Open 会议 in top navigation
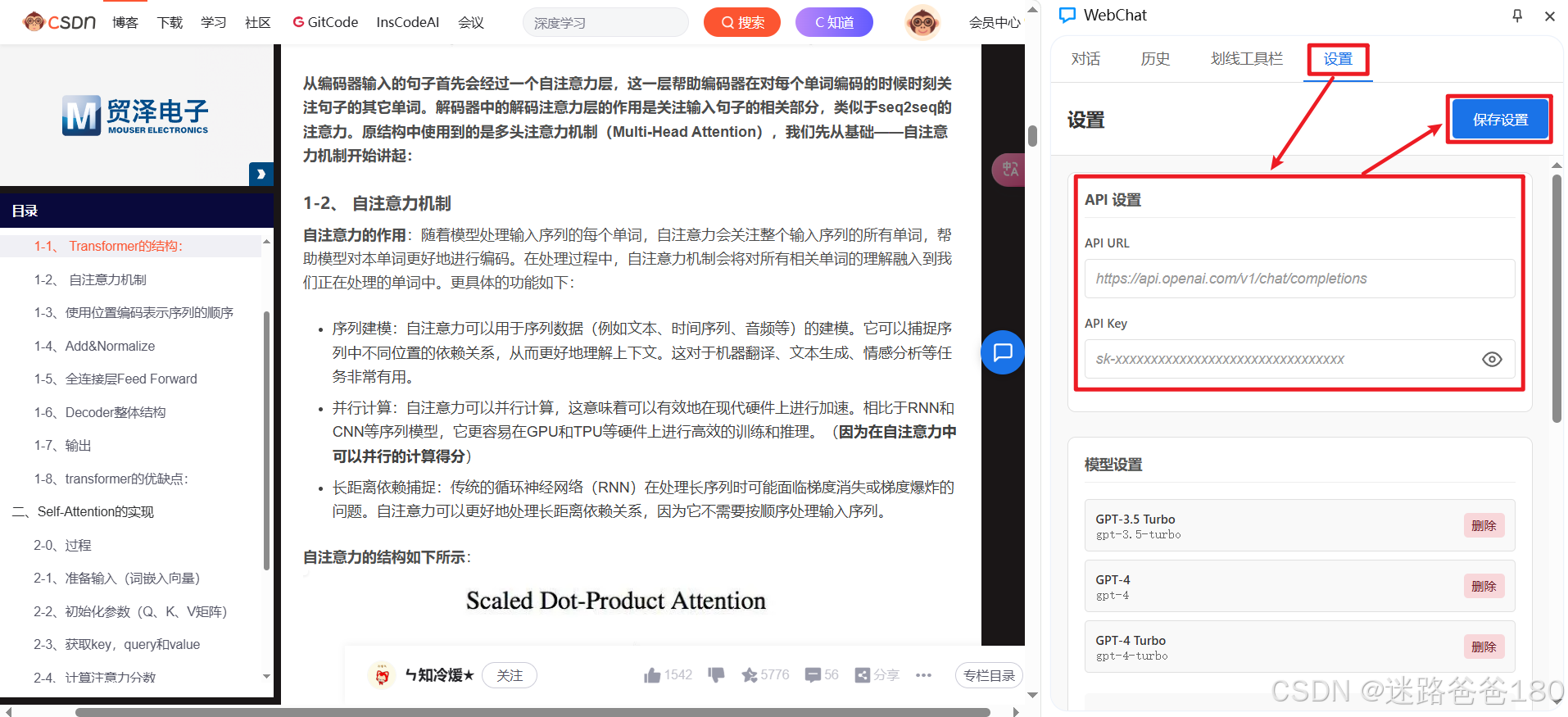Screen dimensions: 1568x717 471,22
